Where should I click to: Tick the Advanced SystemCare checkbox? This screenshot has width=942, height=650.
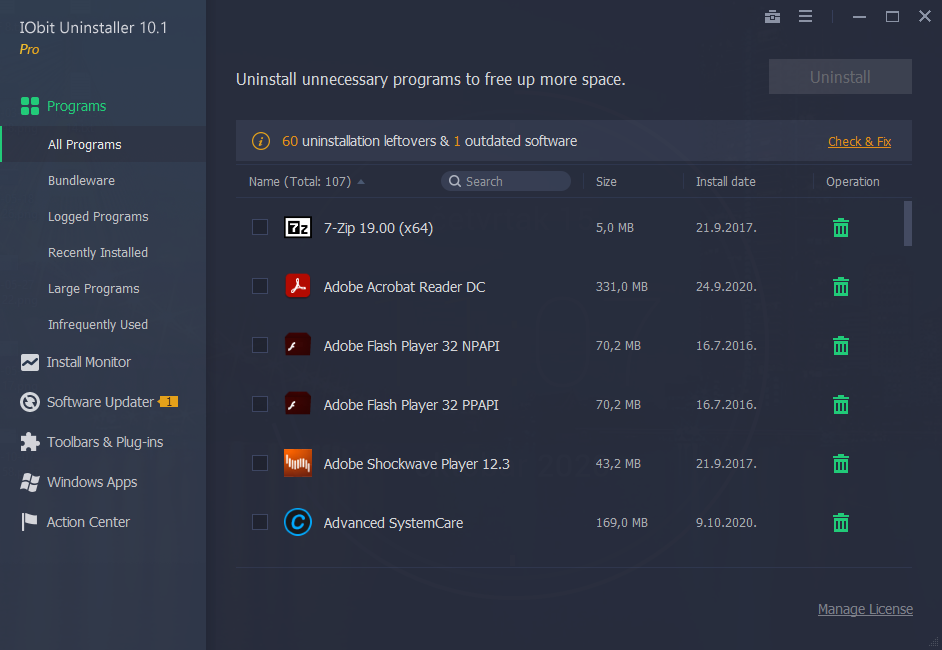[260, 521]
